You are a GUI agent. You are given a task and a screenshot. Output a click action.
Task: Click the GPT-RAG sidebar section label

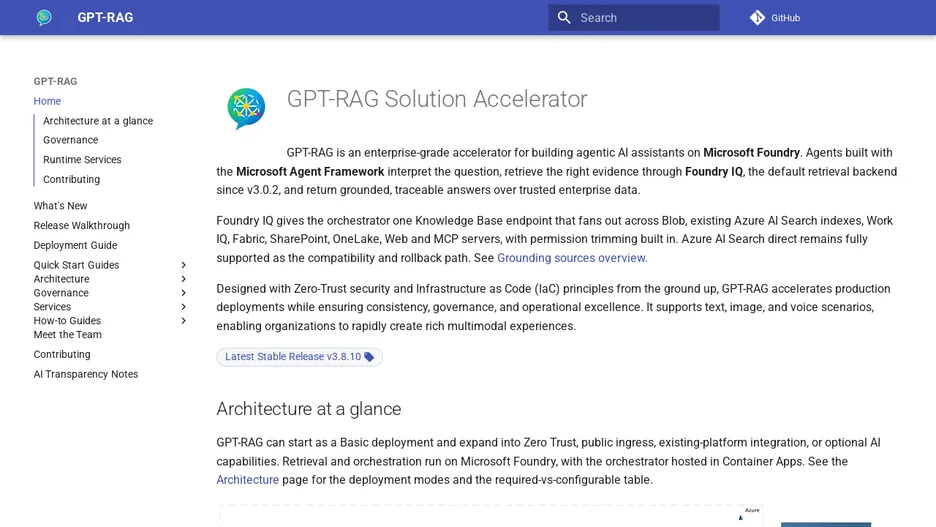55,81
